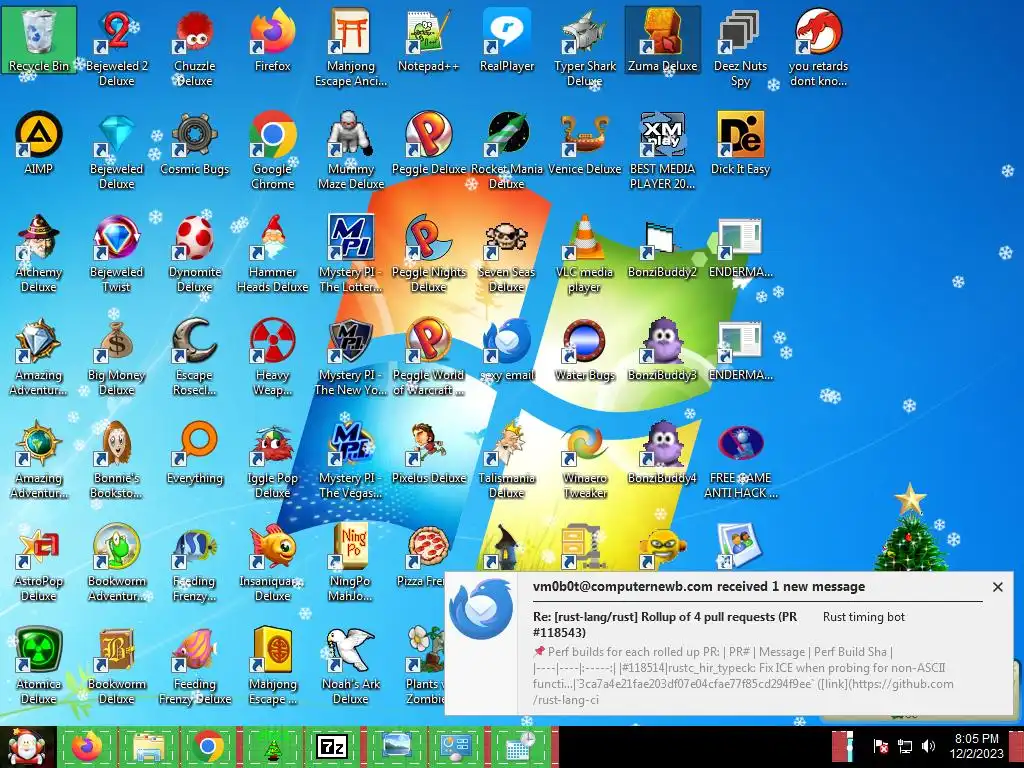The image size is (1024, 768).
Task: Select Pixelus Deluxe desktop icon
Action: click(428, 453)
